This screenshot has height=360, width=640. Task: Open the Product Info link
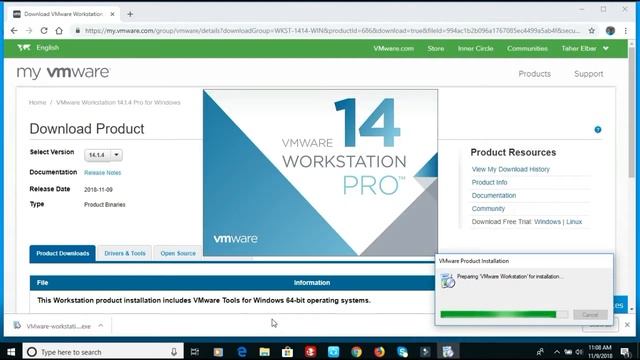(489, 182)
